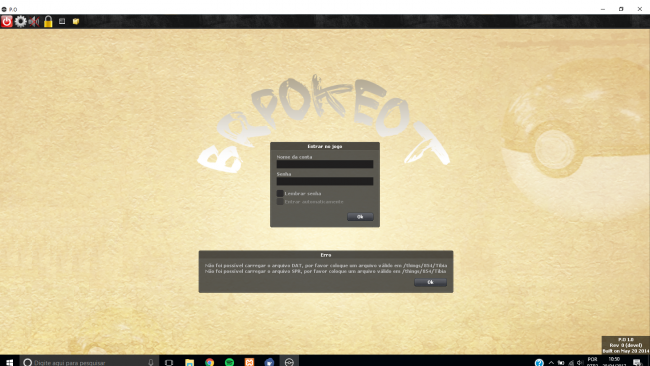Click the red power logout icon
Image resolution: width=650 pixels, height=366 pixels.
[x=7, y=21]
